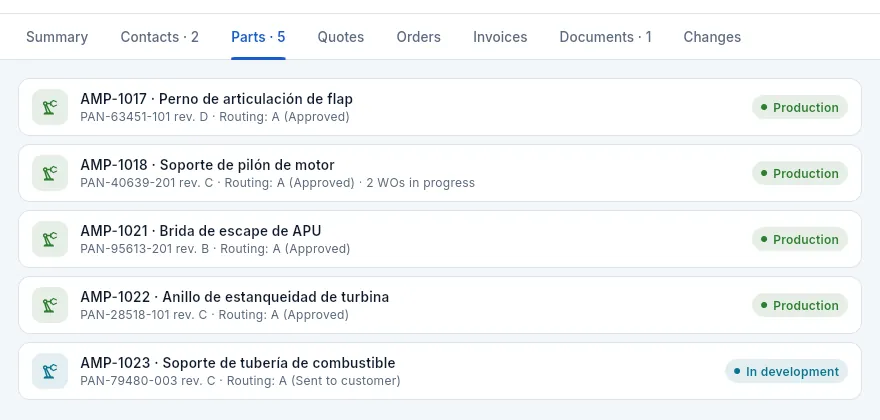Open the Orders tab
Viewport: 880px width, 420px height.
(419, 37)
